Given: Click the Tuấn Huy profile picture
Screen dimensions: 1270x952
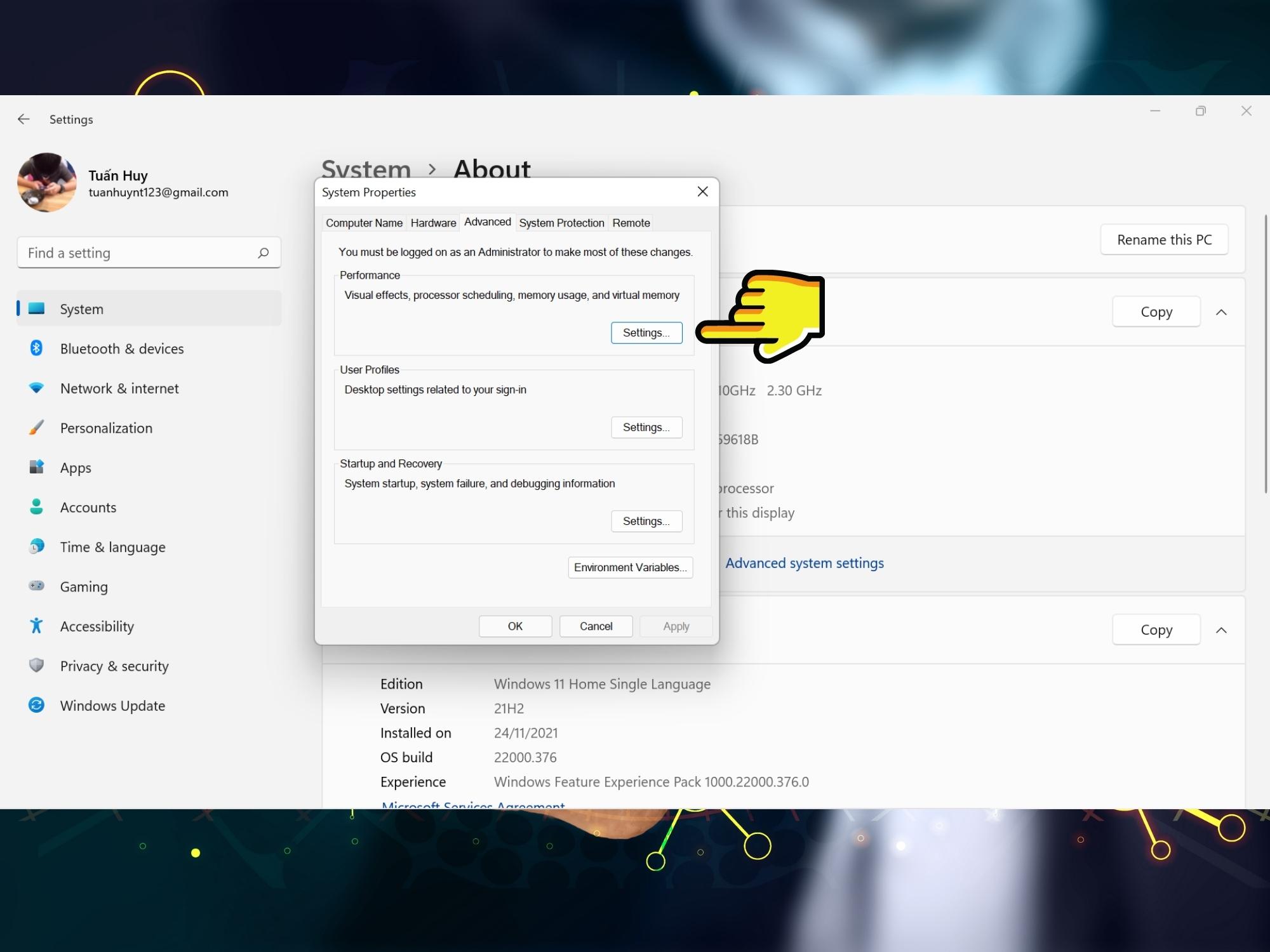Looking at the screenshot, I should (x=47, y=182).
